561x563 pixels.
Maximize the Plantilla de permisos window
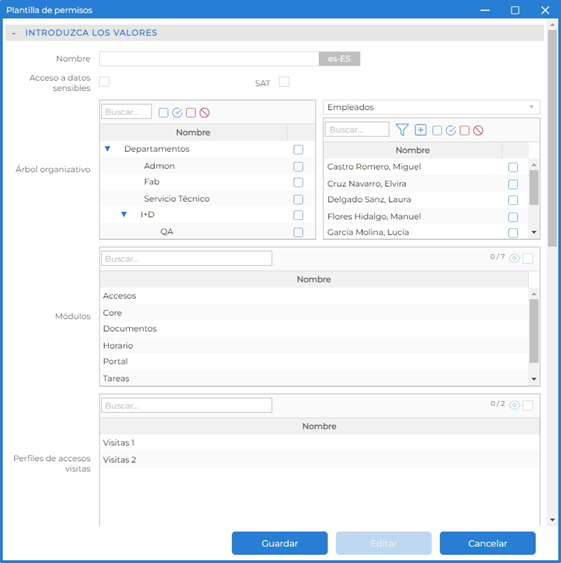[515, 10]
